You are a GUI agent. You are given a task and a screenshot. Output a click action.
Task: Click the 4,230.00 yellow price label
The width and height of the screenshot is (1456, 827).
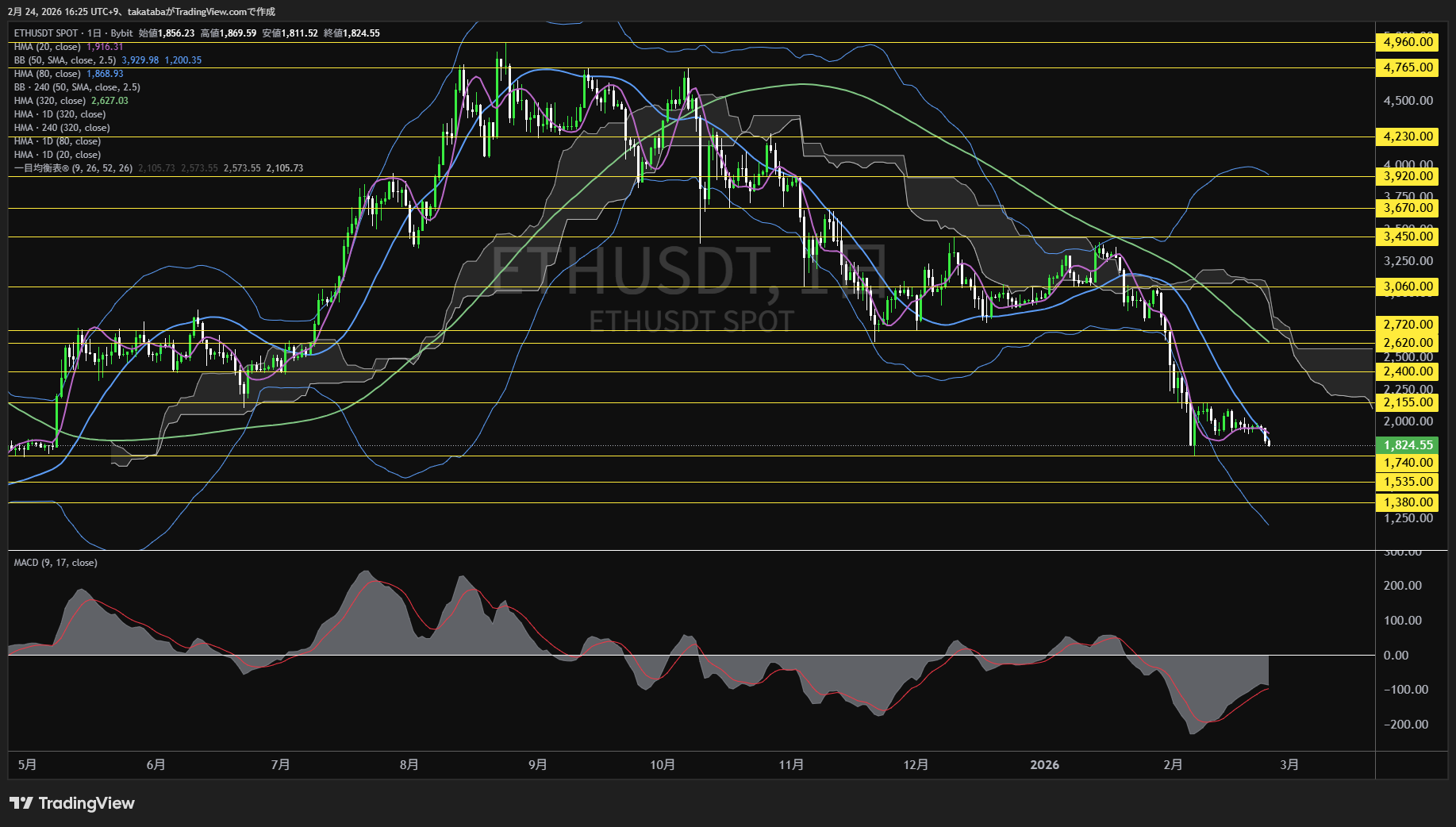(x=1408, y=137)
